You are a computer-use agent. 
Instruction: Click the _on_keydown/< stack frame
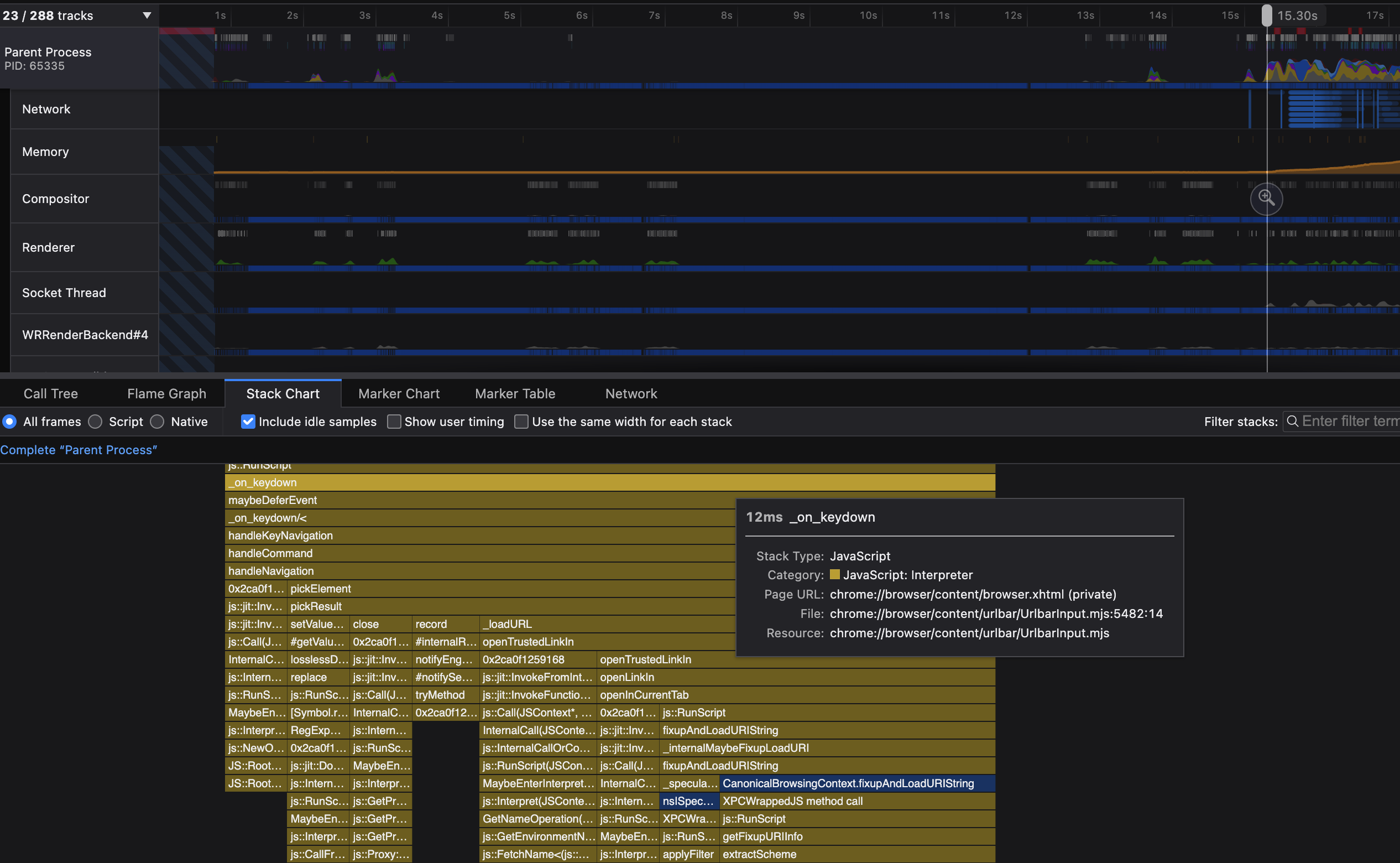point(480,518)
